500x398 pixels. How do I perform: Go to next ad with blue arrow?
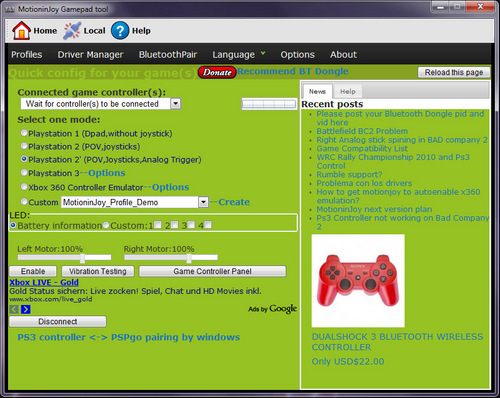(x=26, y=309)
